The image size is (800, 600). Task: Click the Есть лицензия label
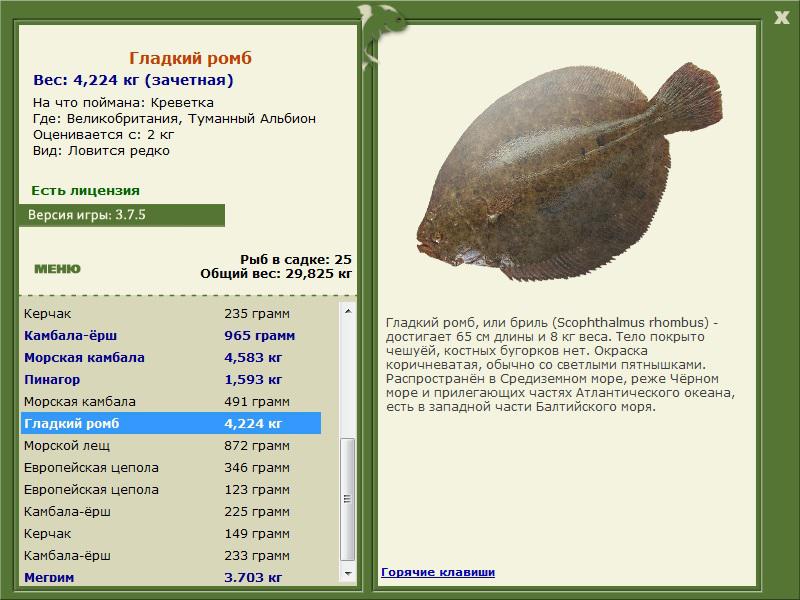(85, 190)
